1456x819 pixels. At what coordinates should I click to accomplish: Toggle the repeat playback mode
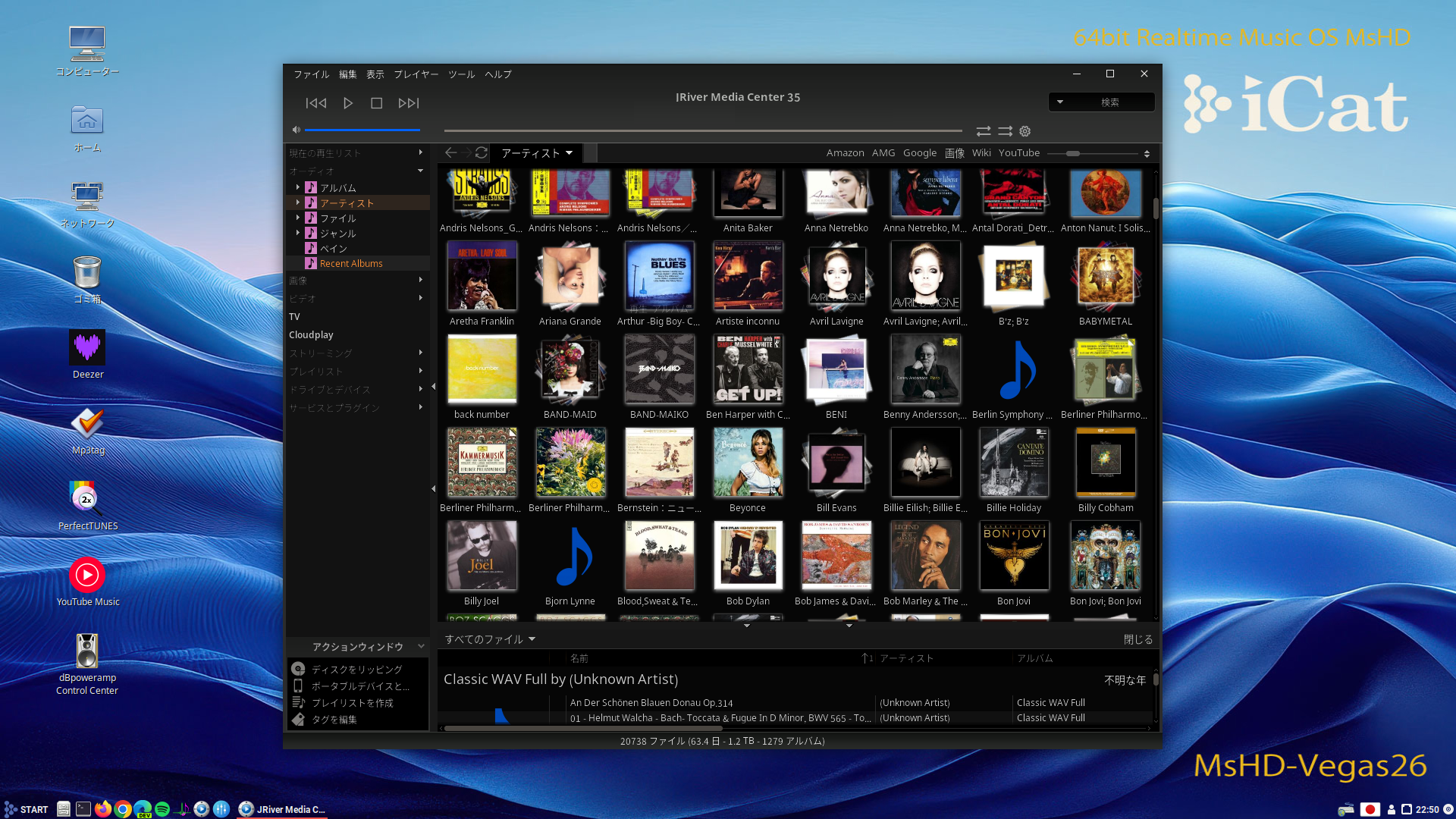click(984, 131)
